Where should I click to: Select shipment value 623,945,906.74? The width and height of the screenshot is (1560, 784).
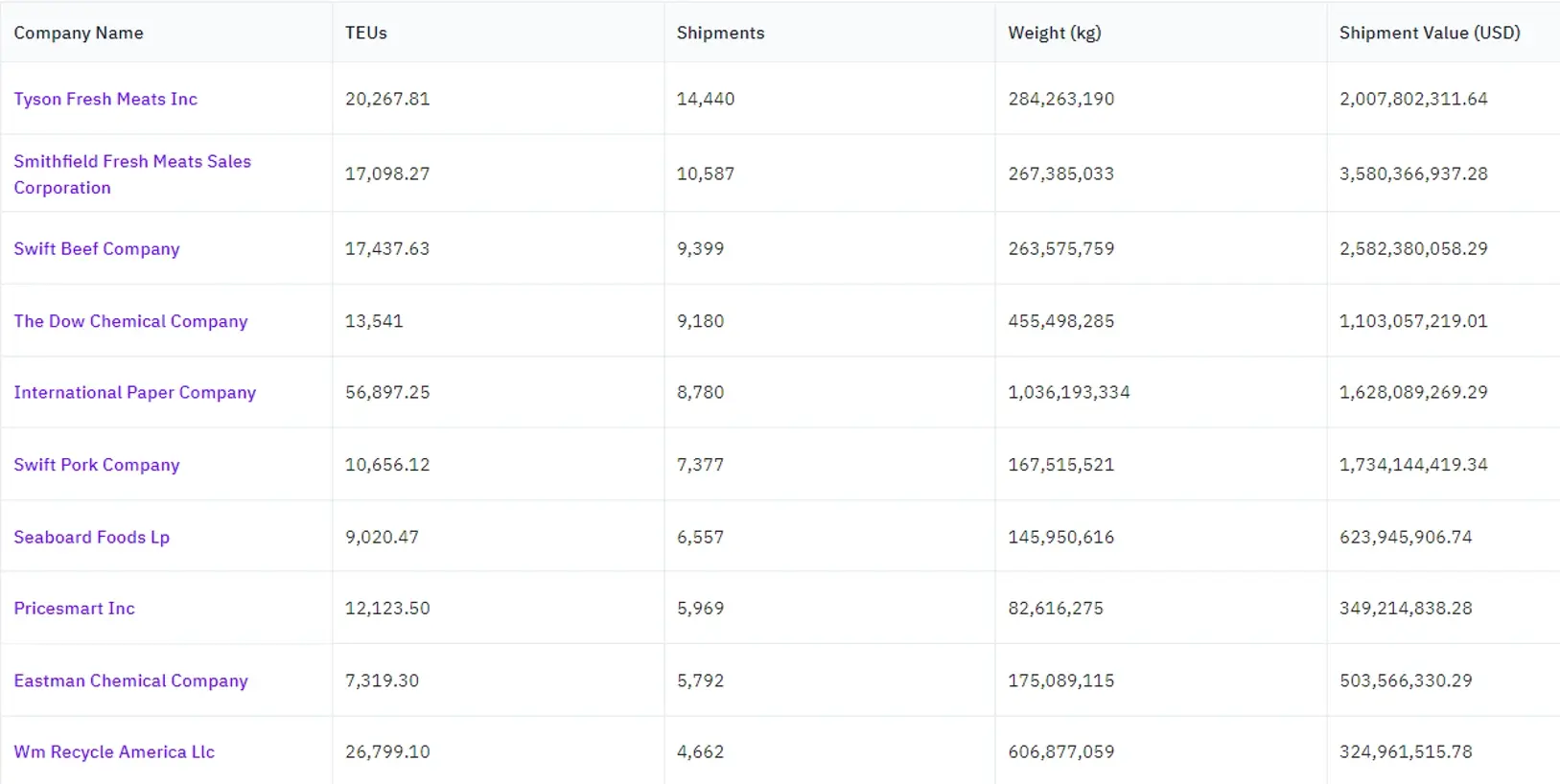(x=1406, y=537)
